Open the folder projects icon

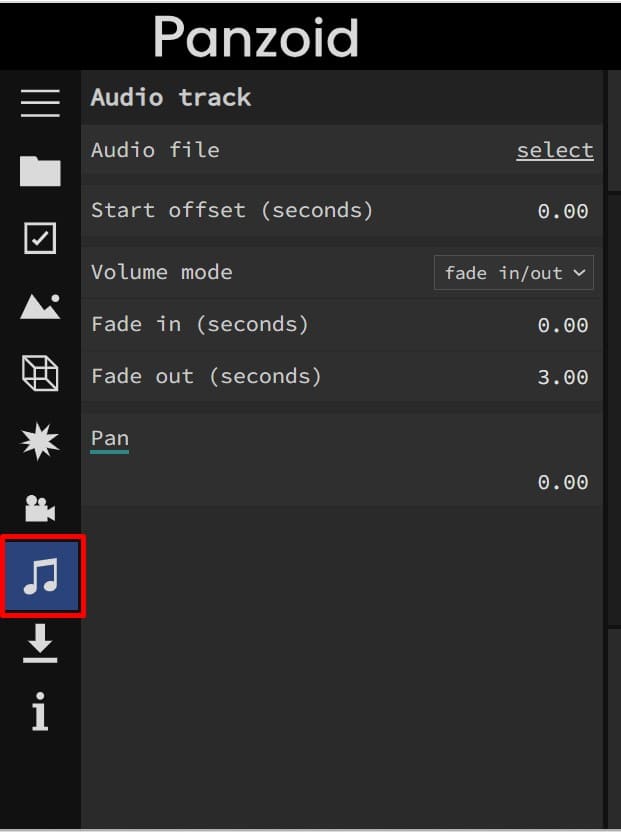pos(40,171)
